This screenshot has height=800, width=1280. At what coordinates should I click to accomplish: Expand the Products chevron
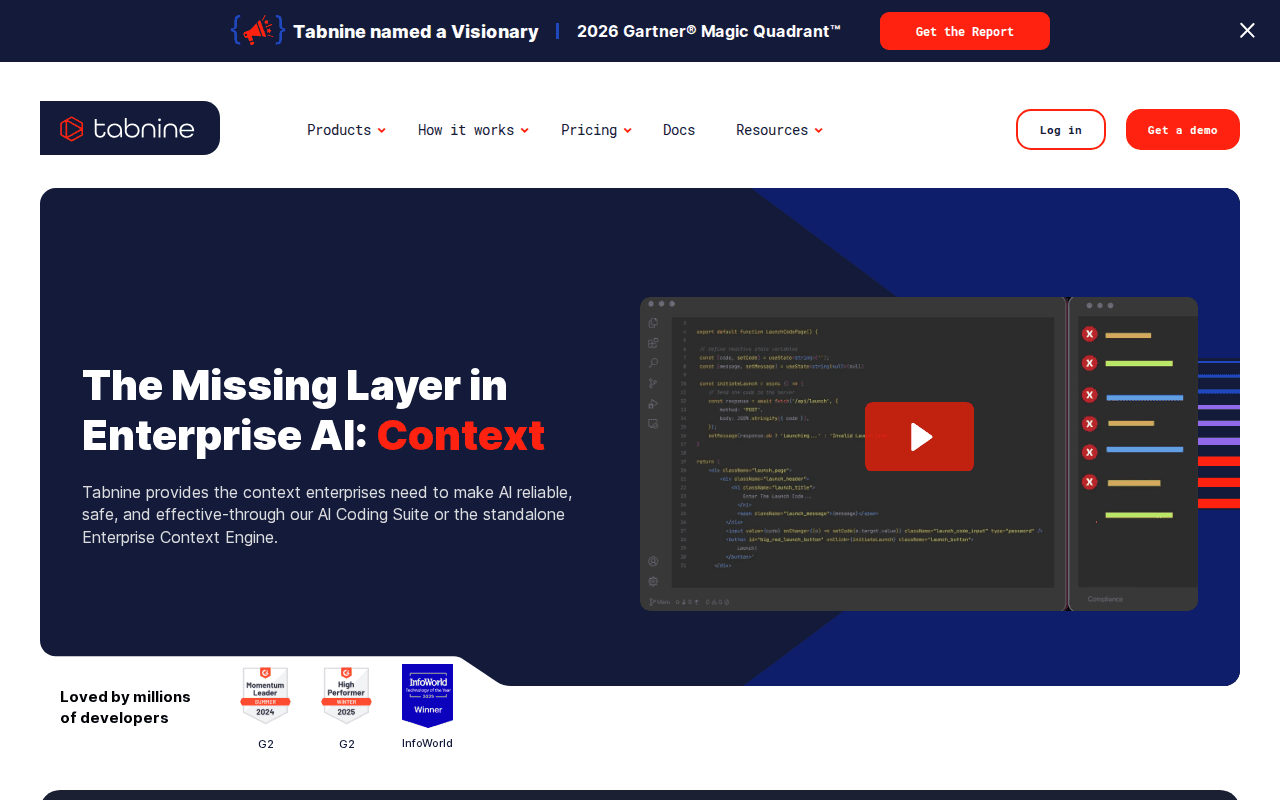[382, 130]
